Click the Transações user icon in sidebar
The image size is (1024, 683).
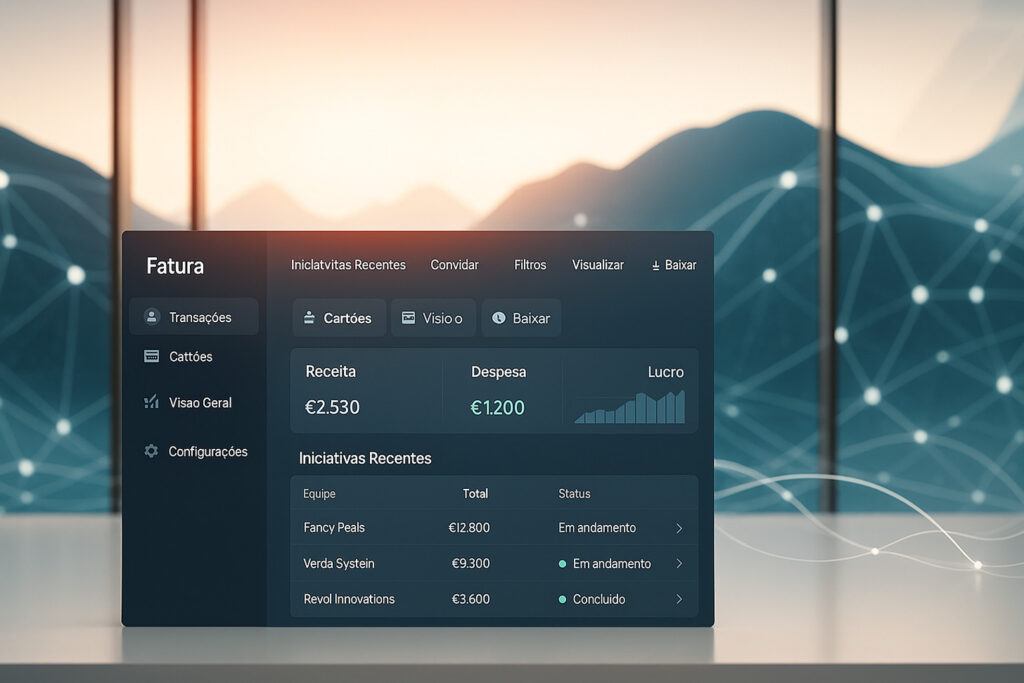(x=152, y=317)
